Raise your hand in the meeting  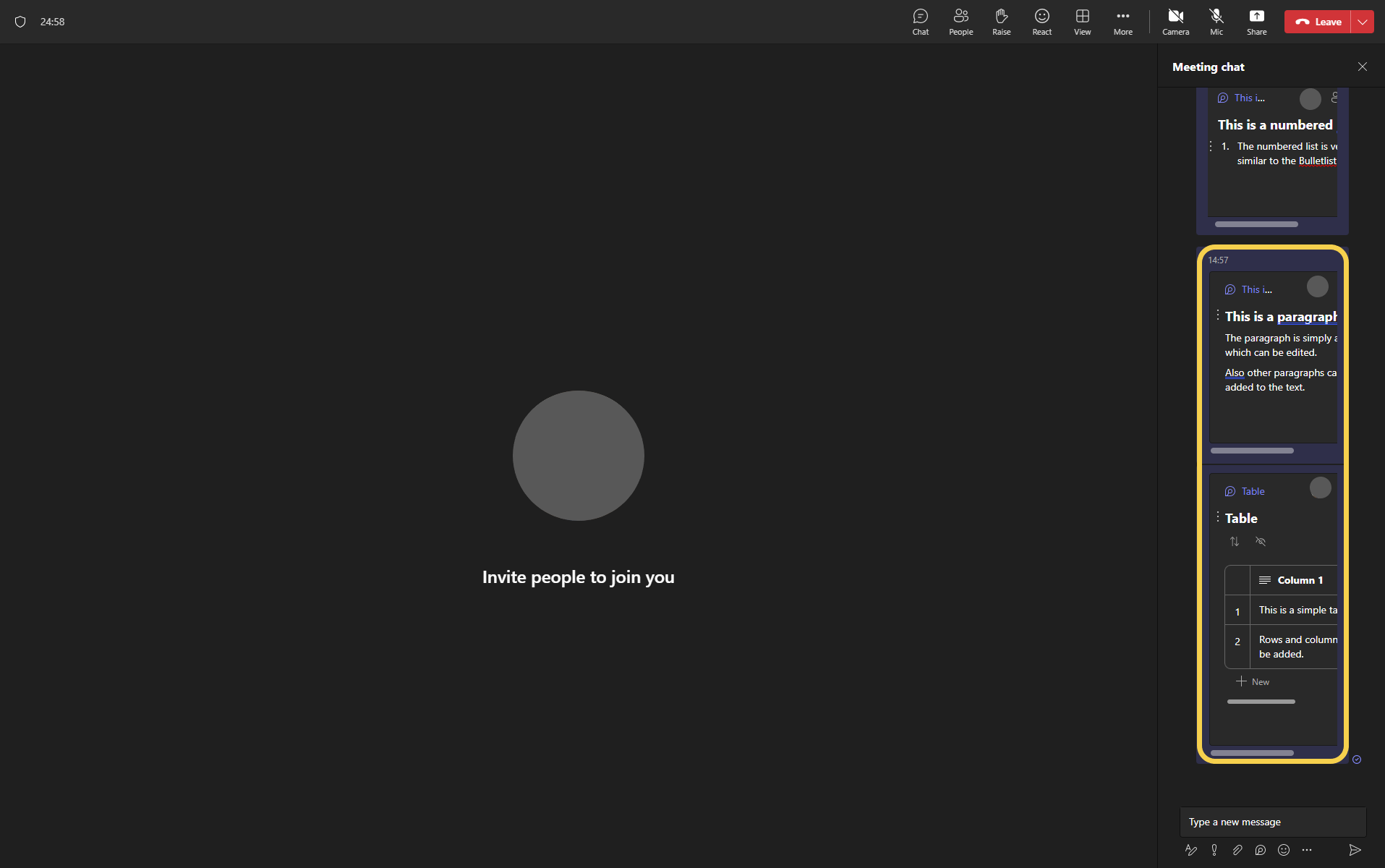coord(1001,22)
